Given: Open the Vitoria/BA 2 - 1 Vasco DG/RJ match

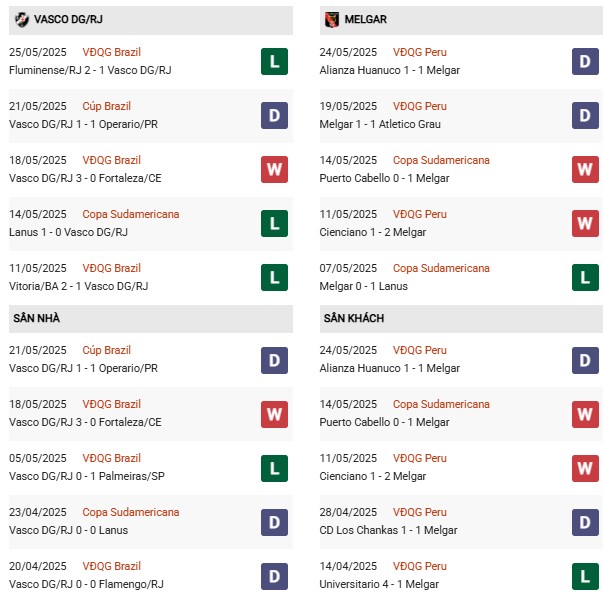Looking at the screenshot, I should pos(79,286).
